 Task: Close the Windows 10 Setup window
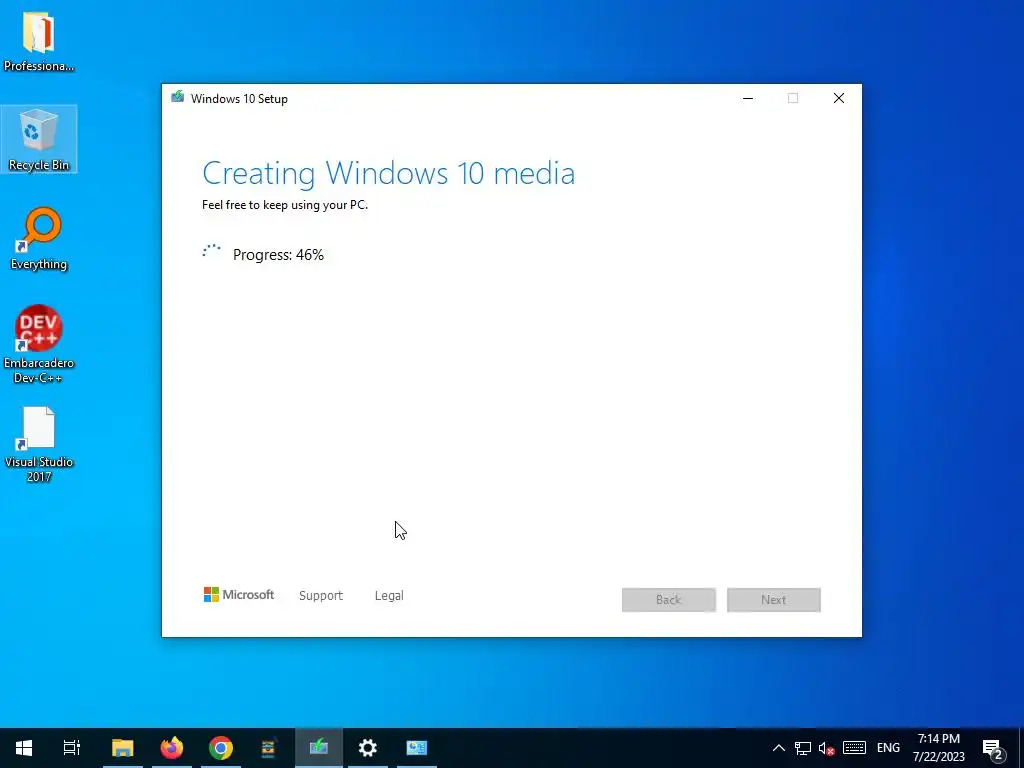click(839, 98)
